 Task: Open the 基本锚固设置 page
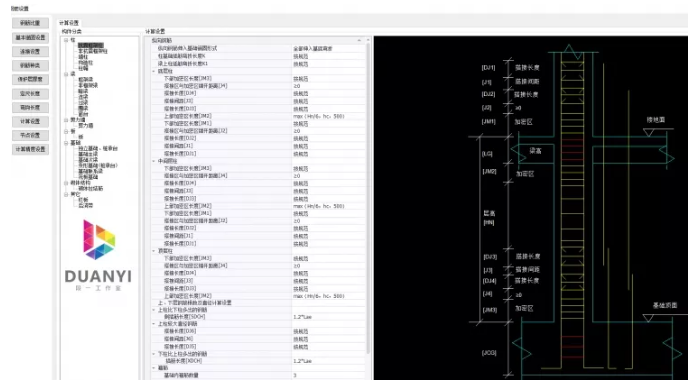point(30,37)
